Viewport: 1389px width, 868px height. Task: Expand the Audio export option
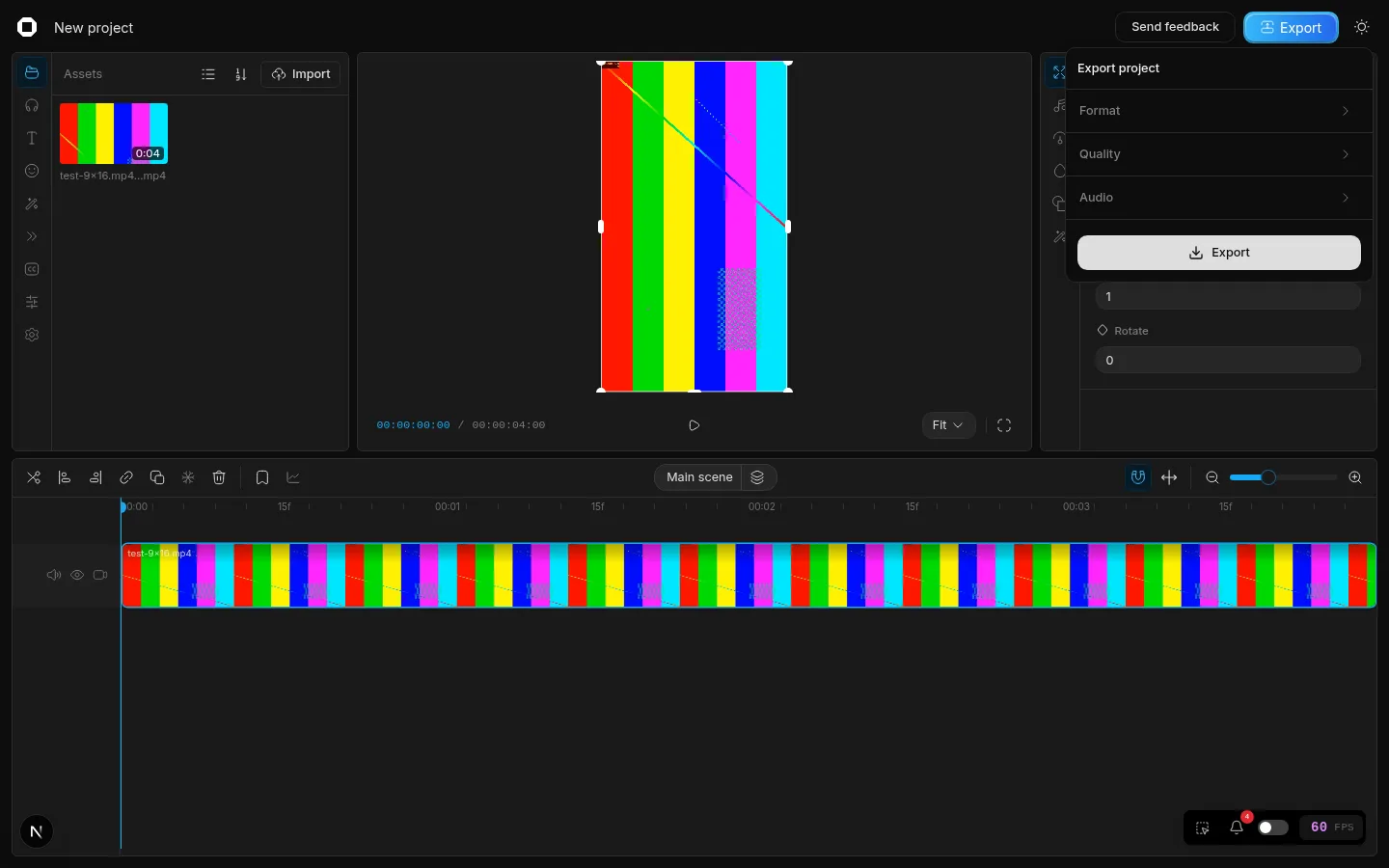tap(1219, 198)
